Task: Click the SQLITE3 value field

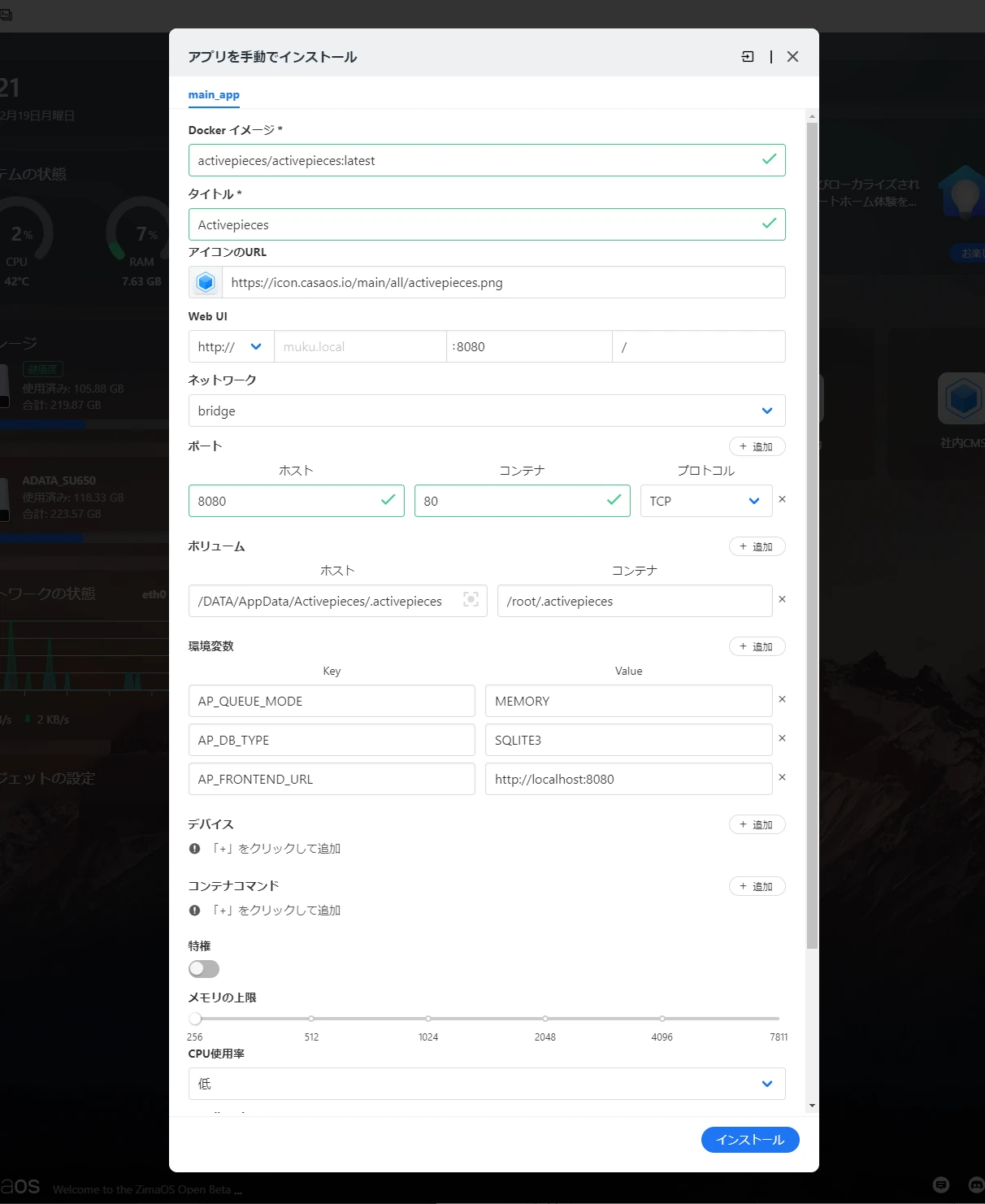Action: (x=628, y=740)
